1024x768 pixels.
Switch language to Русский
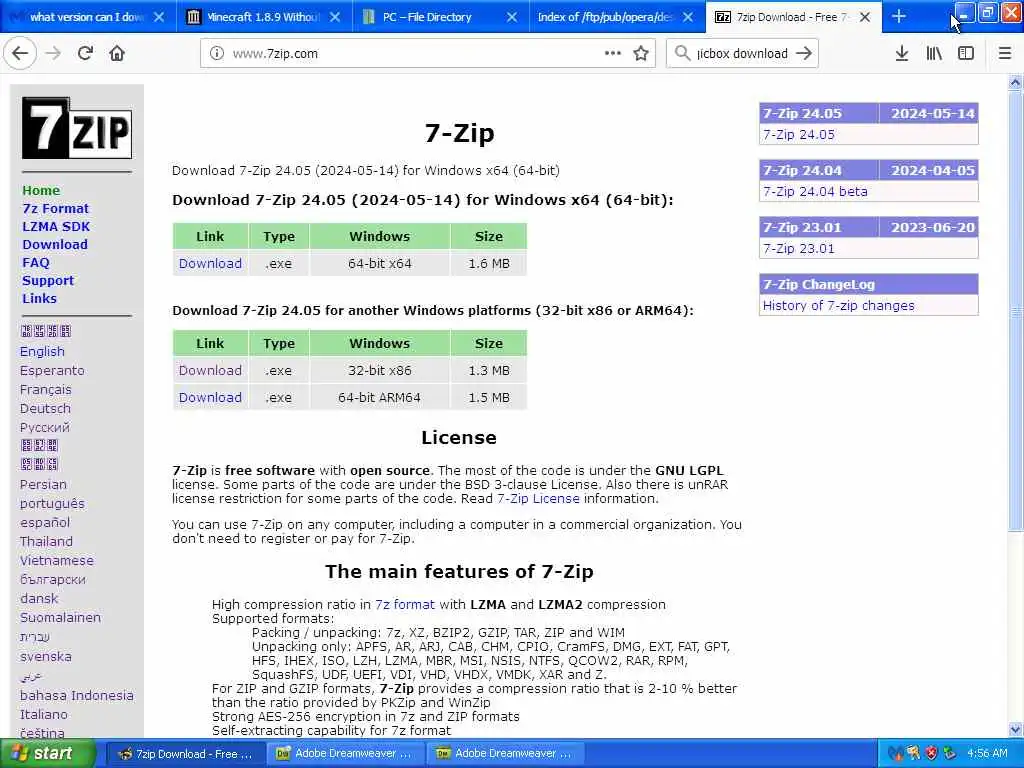(x=44, y=427)
